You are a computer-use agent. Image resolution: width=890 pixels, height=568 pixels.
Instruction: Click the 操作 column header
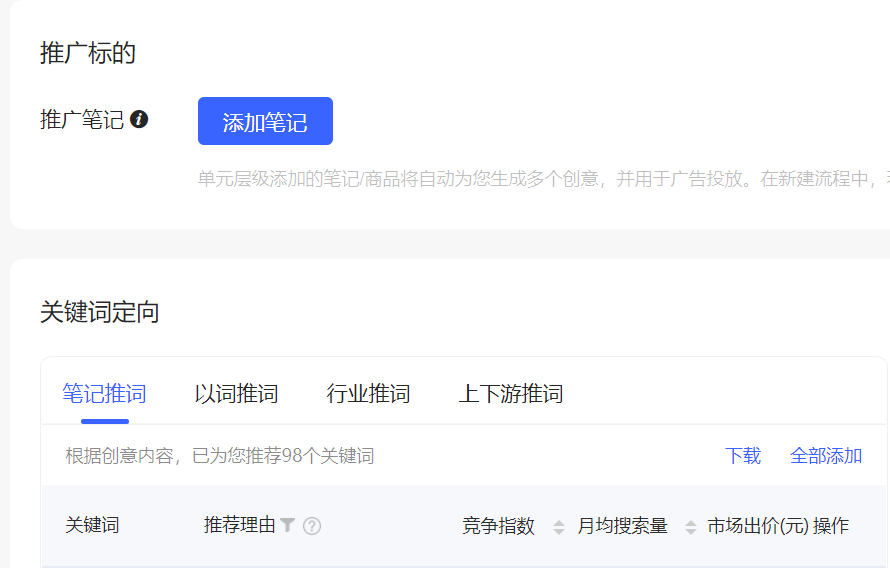(831, 526)
